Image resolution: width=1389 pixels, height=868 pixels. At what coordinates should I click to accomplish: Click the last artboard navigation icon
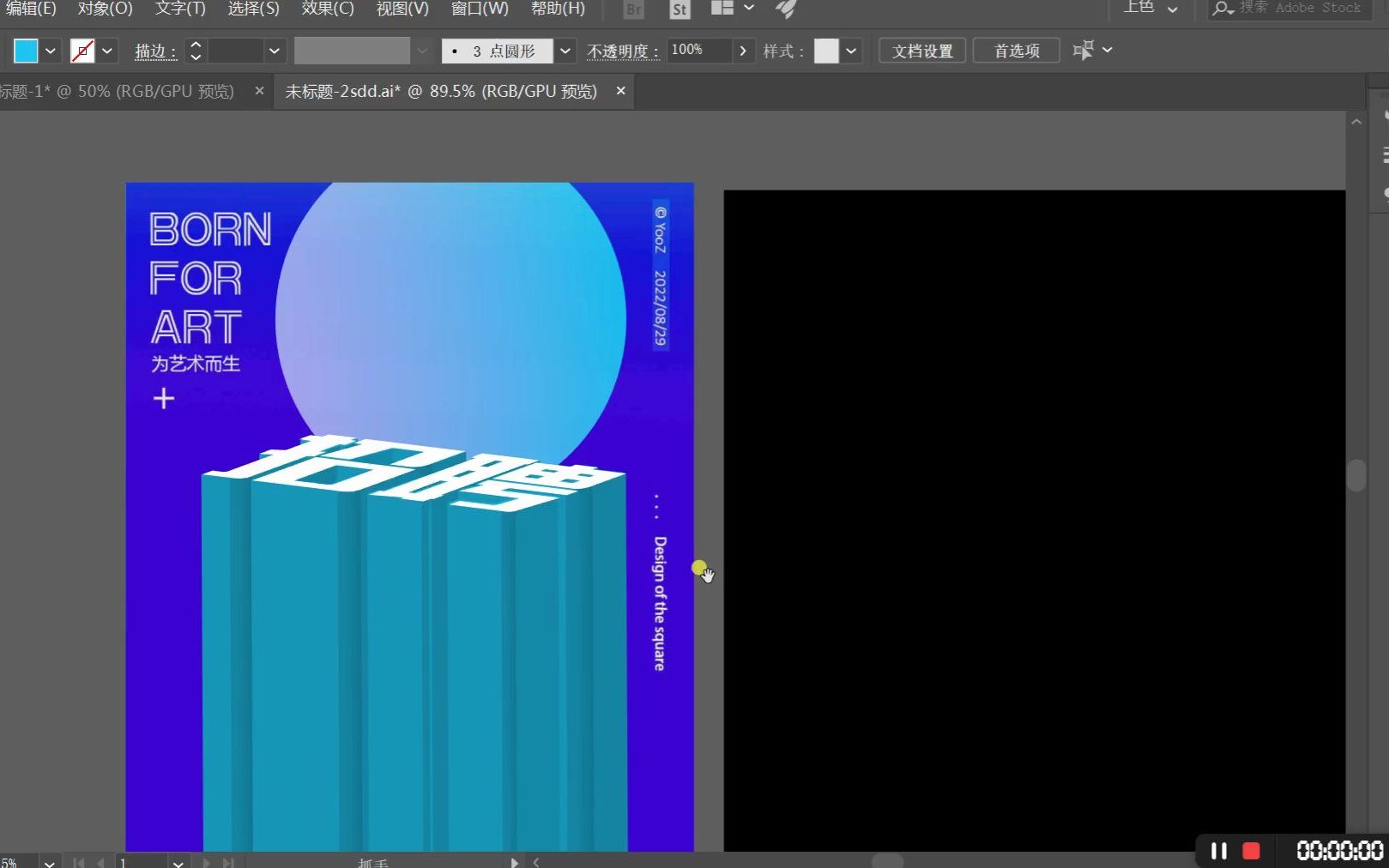click(228, 863)
